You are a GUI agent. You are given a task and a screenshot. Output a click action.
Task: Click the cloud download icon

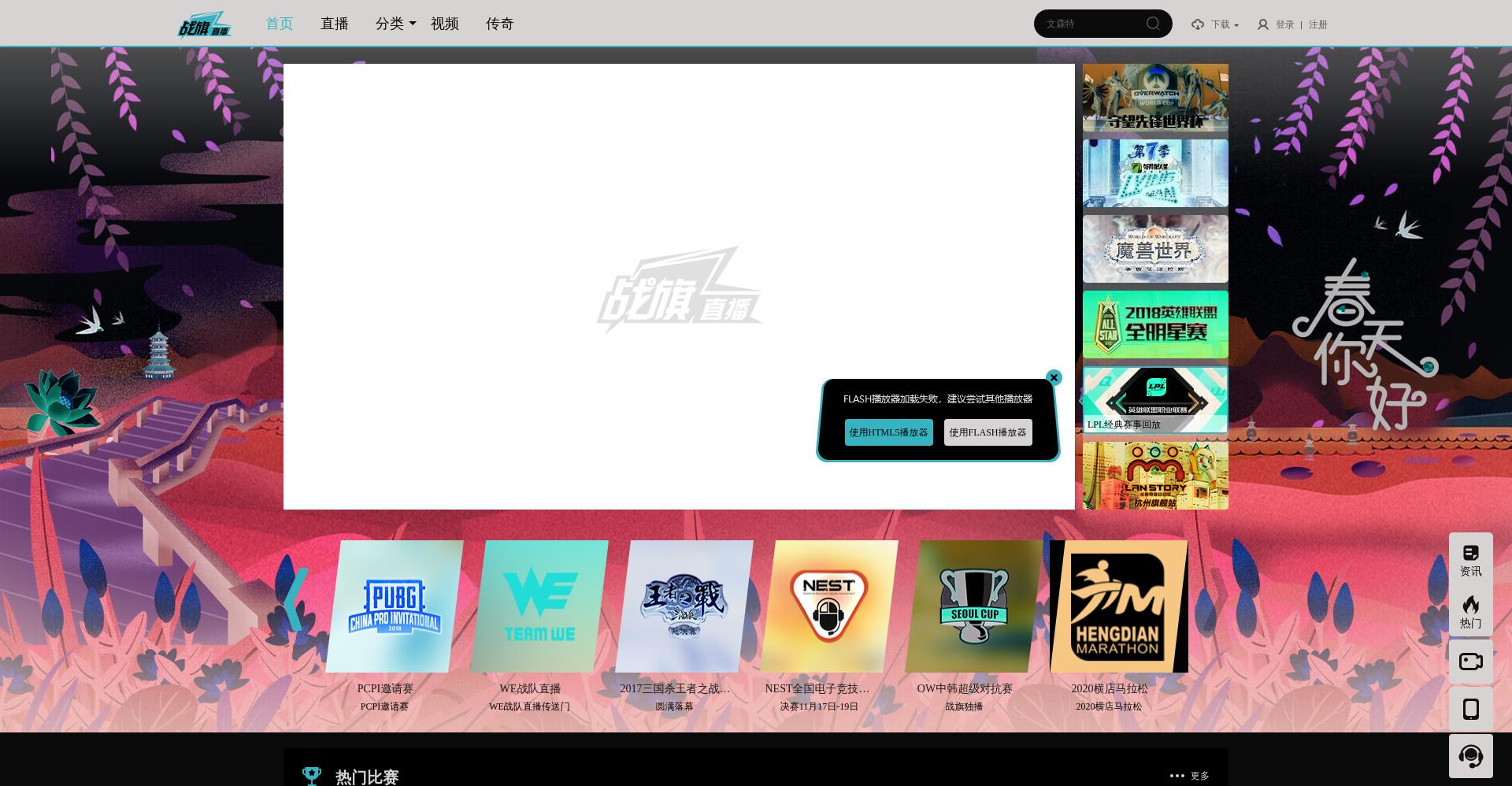pyautogui.click(x=1198, y=24)
